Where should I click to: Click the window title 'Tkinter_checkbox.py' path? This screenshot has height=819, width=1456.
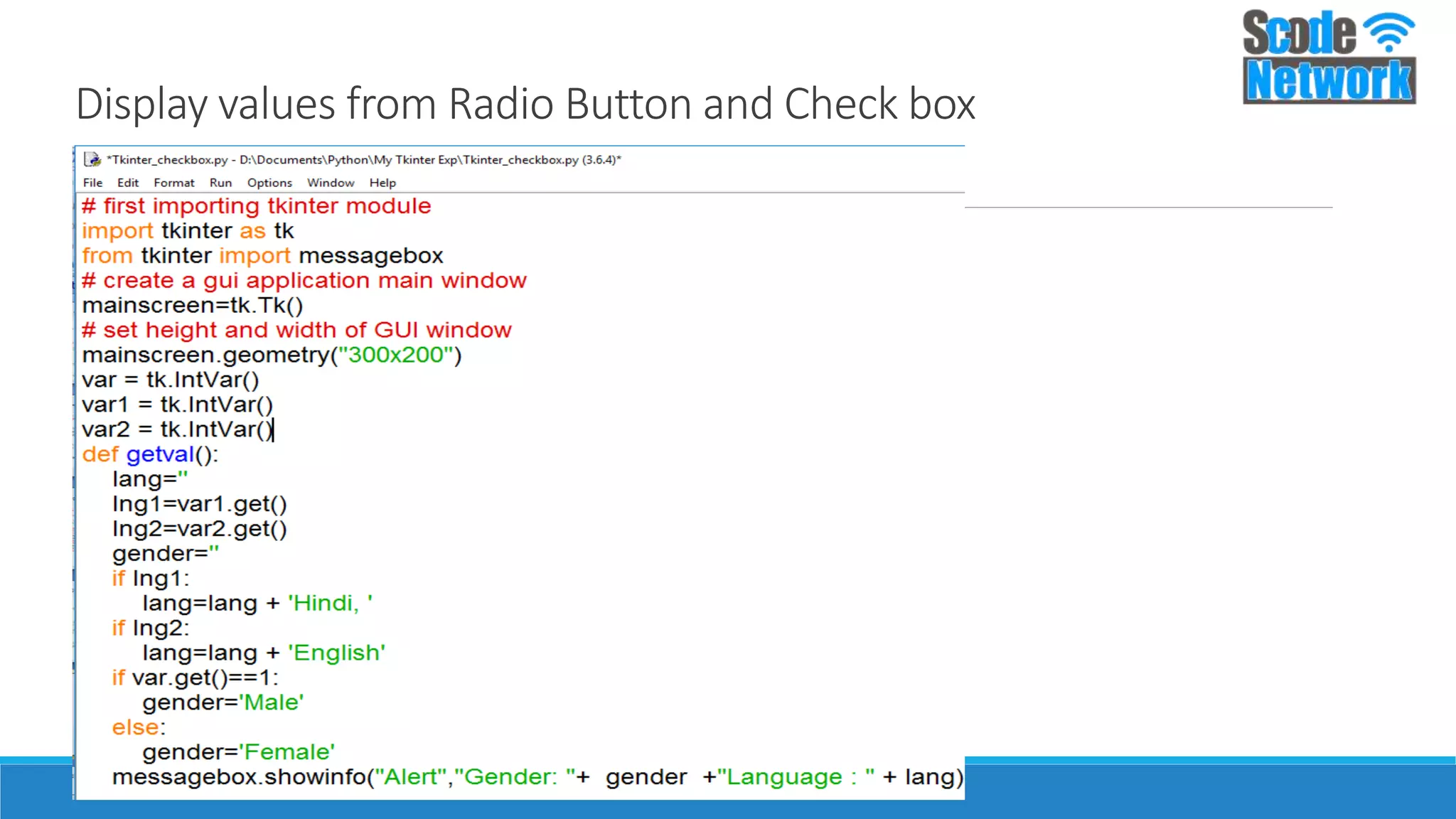[363, 159]
